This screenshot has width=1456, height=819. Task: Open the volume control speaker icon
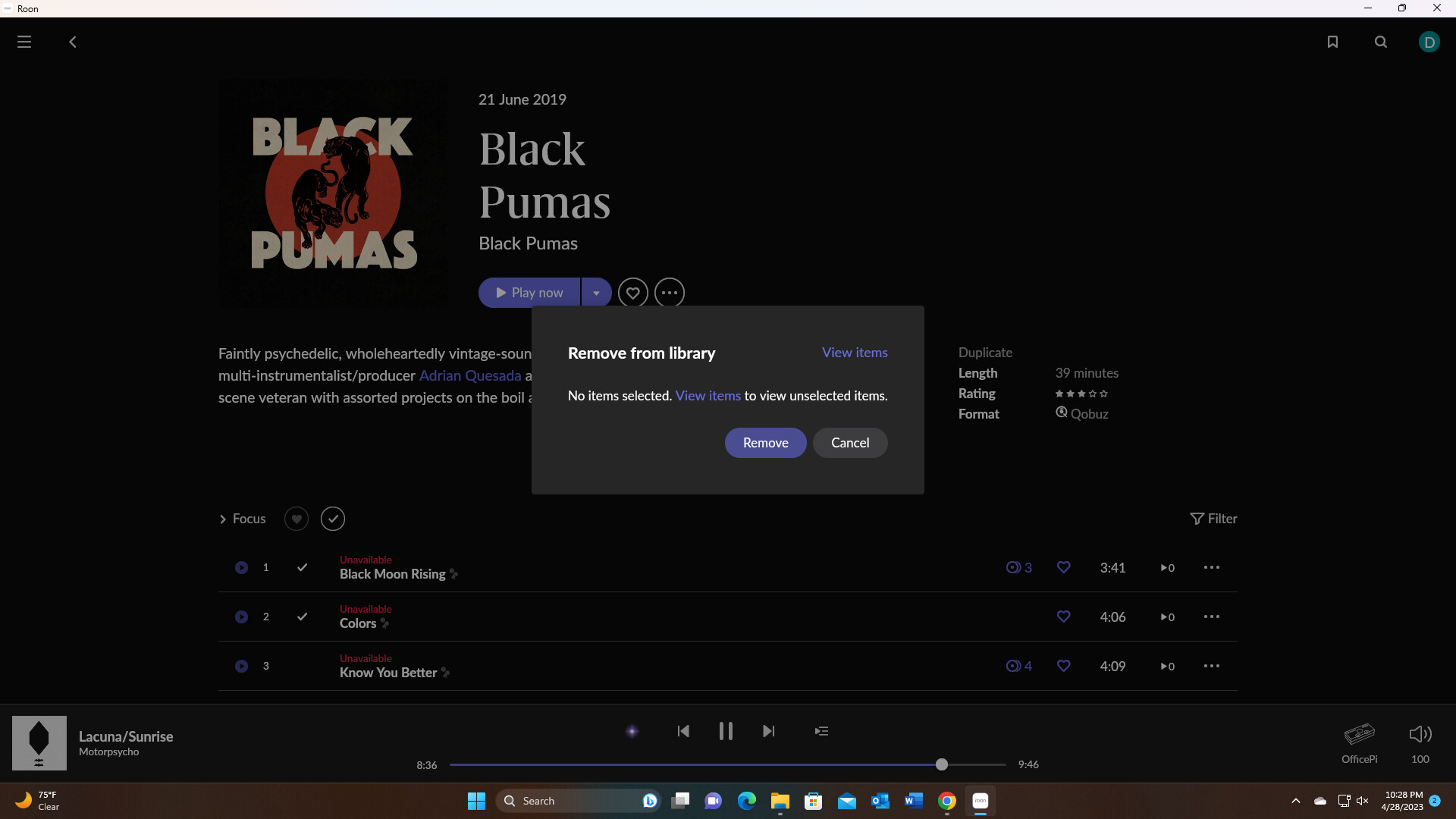(1420, 734)
